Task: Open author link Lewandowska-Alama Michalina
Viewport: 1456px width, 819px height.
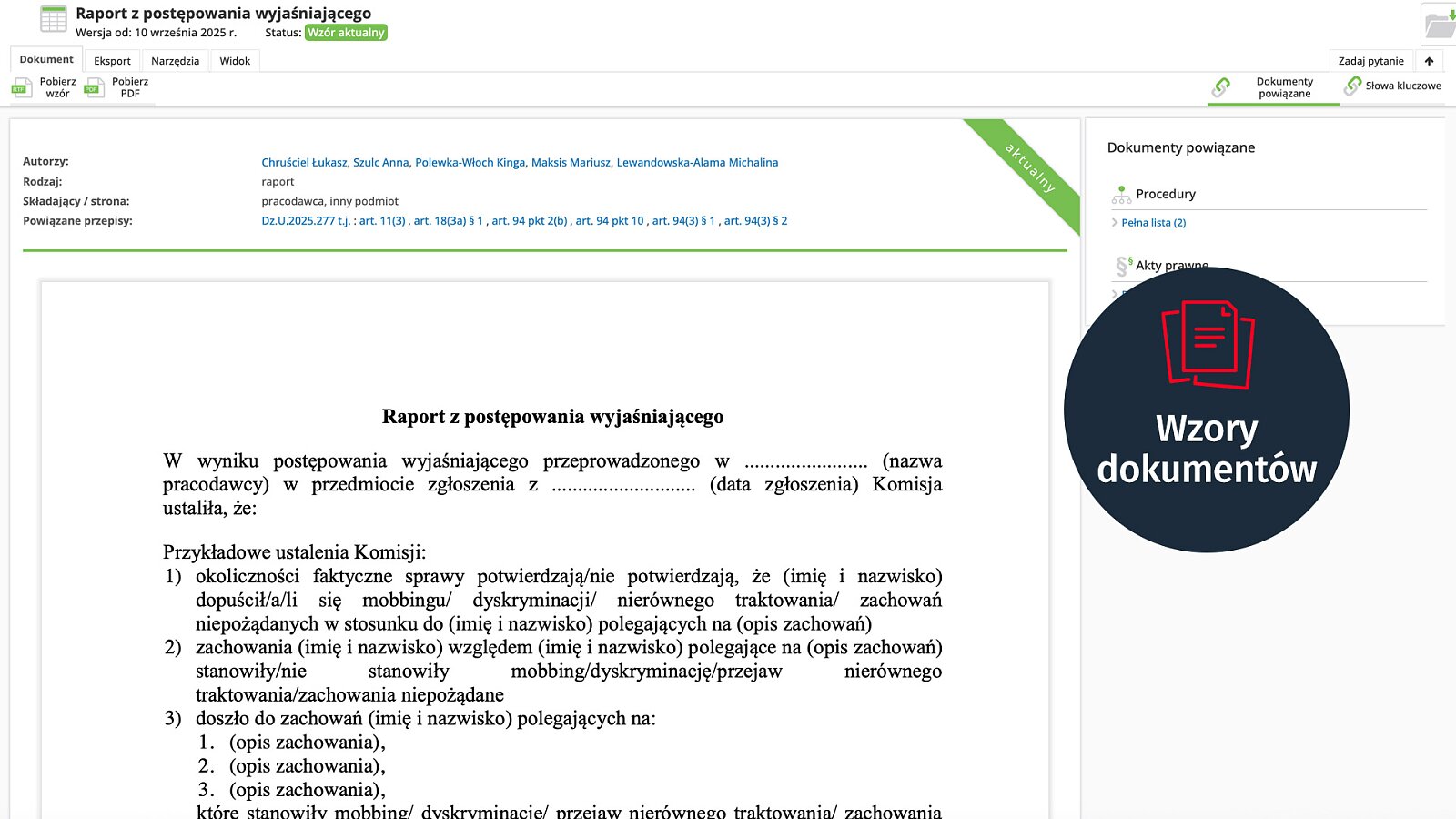Action: (x=697, y=163)
